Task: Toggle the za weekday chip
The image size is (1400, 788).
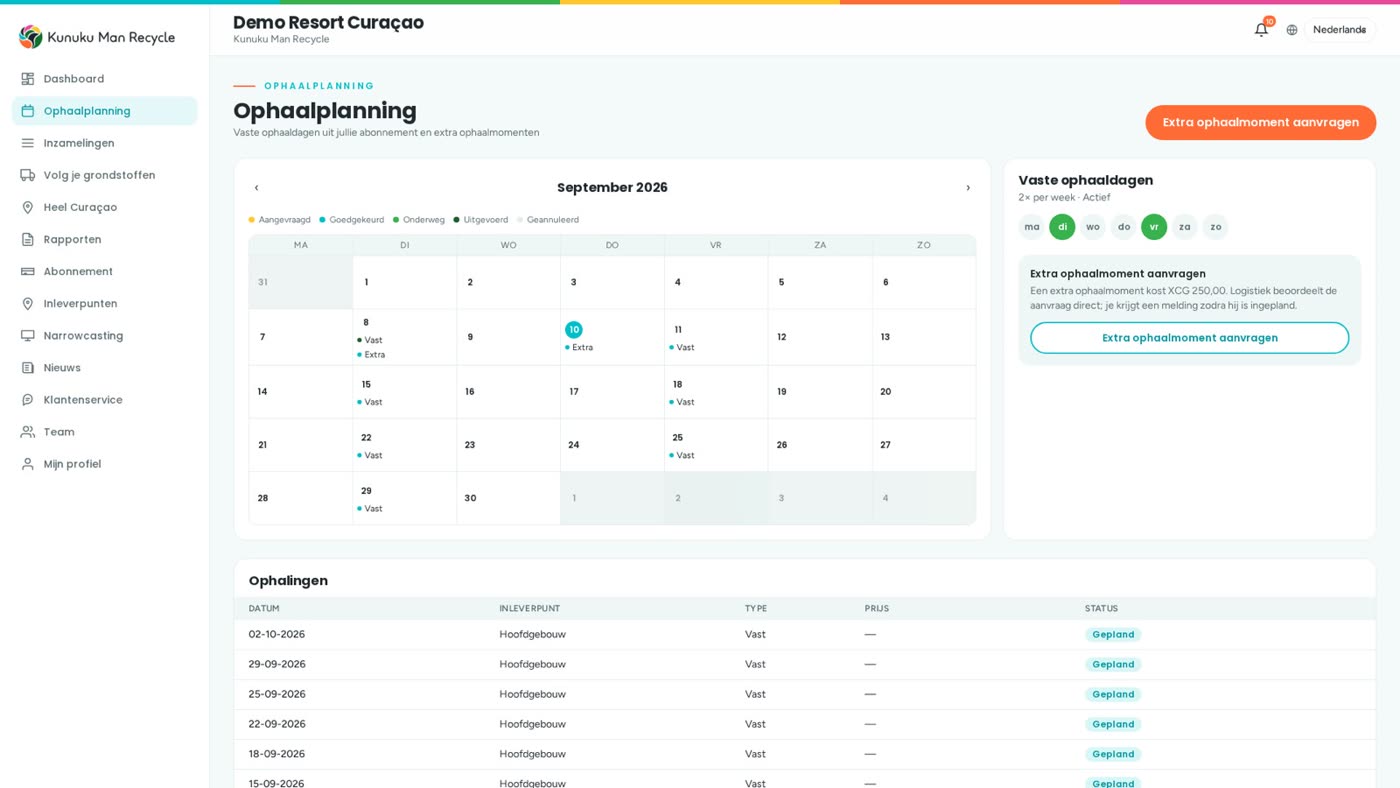Action: tap(1185, 227)
